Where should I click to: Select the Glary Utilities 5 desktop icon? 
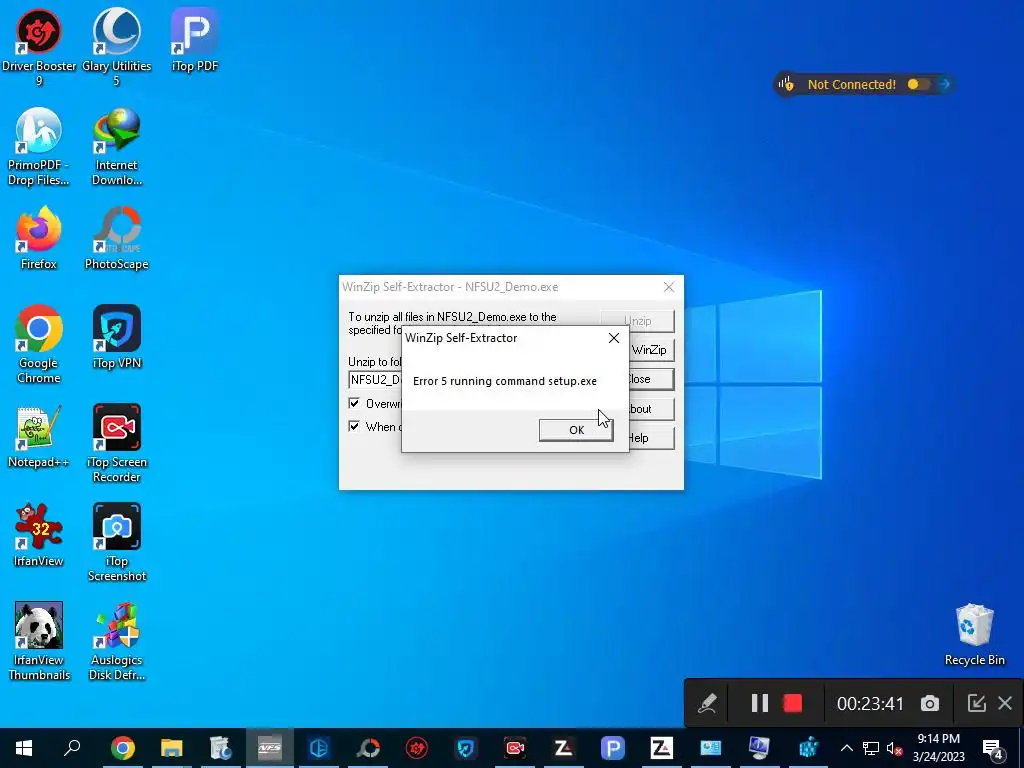click(116, 48)
